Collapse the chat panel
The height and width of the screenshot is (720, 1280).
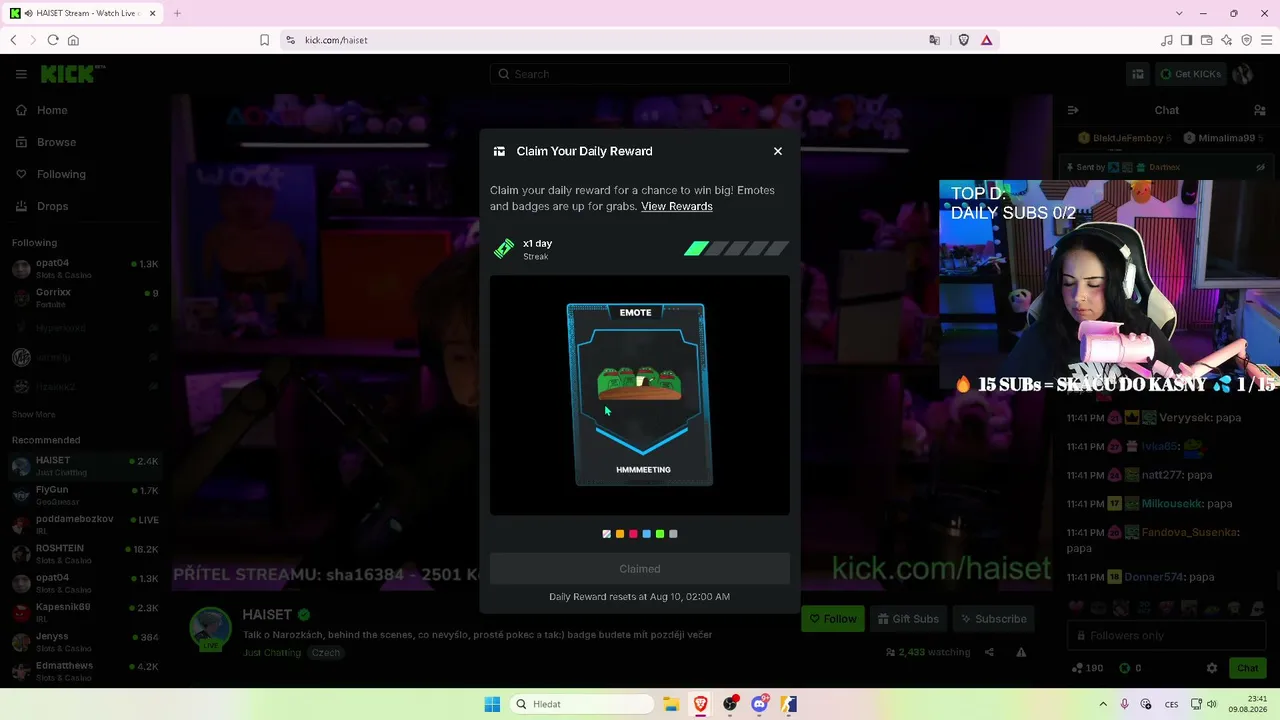(1072, 110)
